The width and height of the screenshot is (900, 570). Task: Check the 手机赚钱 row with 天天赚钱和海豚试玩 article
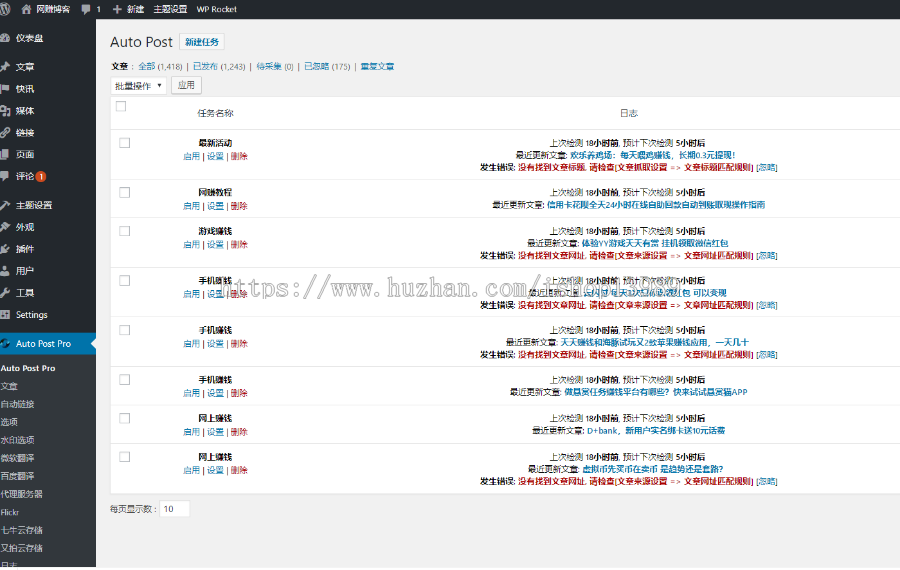point(125,330)
